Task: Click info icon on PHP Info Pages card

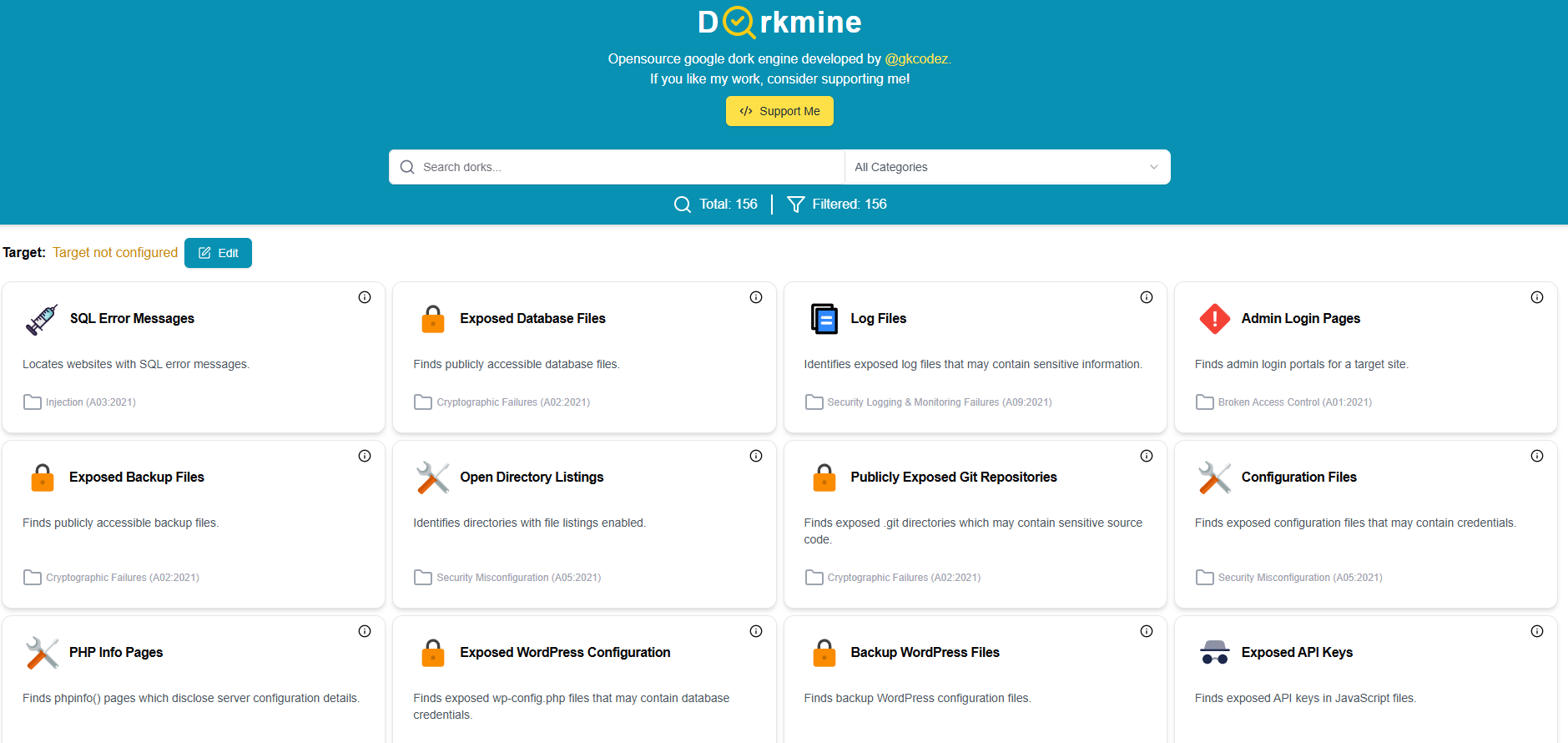Action: pos(365,631)
